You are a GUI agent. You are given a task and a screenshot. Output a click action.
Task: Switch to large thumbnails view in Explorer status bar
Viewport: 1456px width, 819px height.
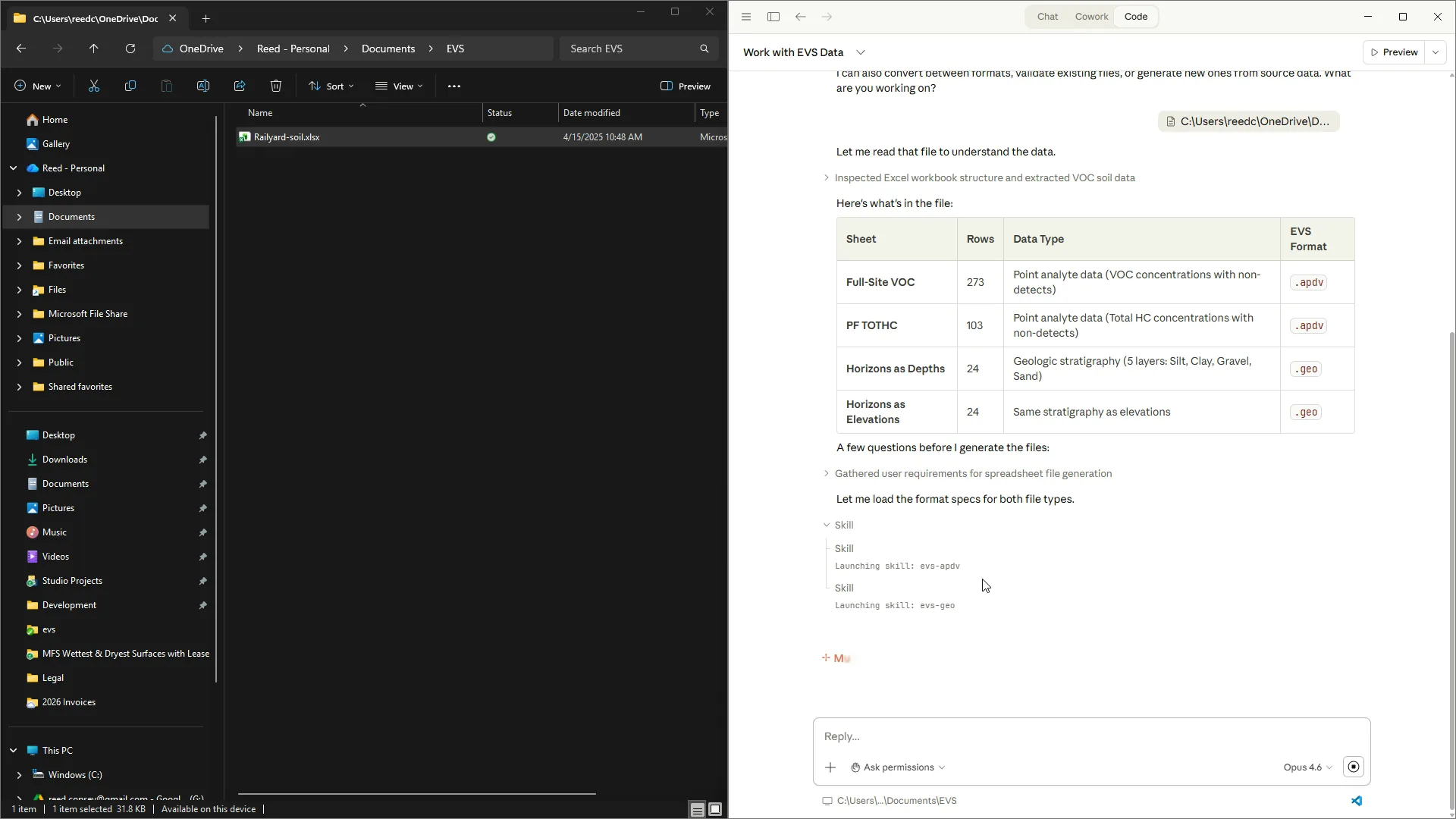click(715, 809)
